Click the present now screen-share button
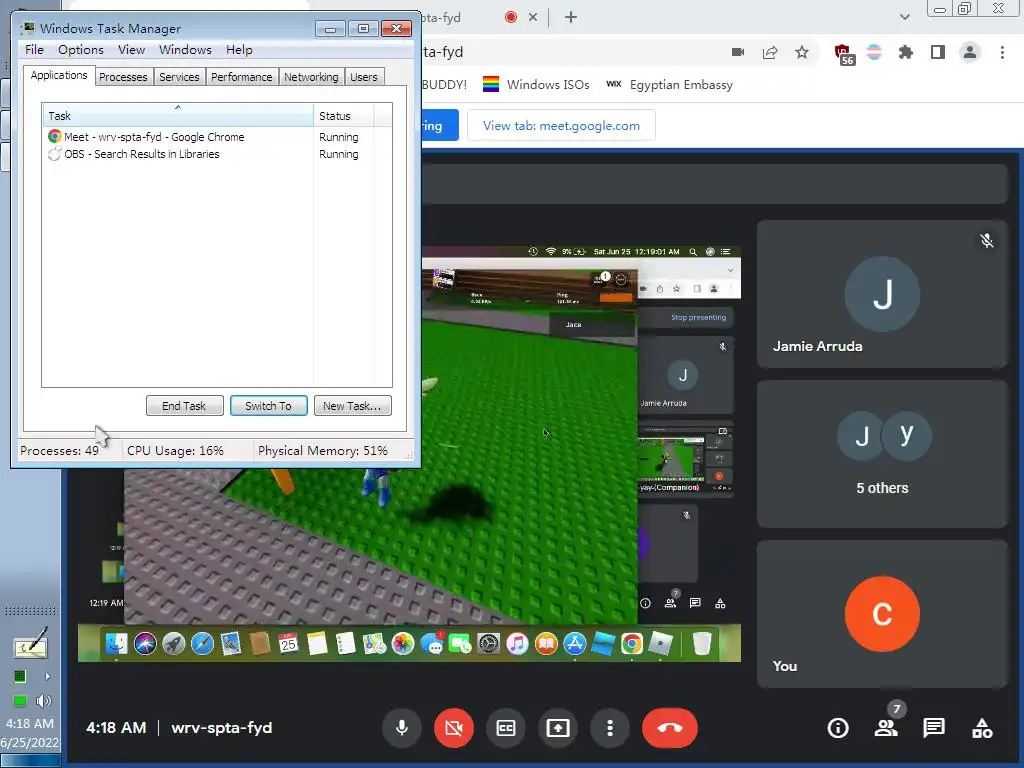 click(558, 728)
